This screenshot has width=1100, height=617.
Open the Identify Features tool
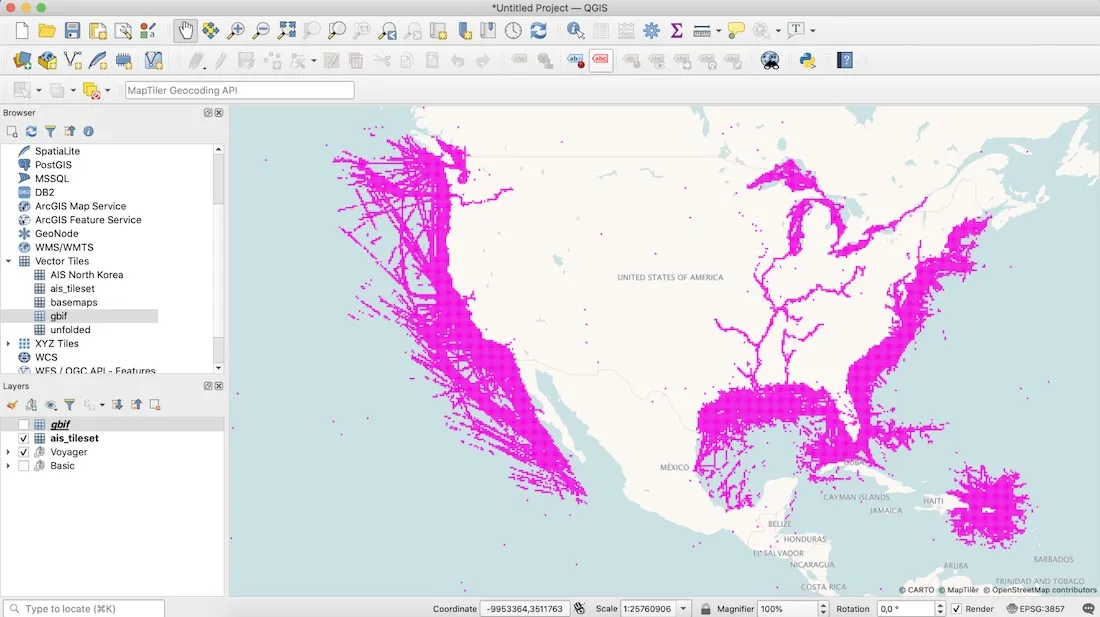[574, 30]
